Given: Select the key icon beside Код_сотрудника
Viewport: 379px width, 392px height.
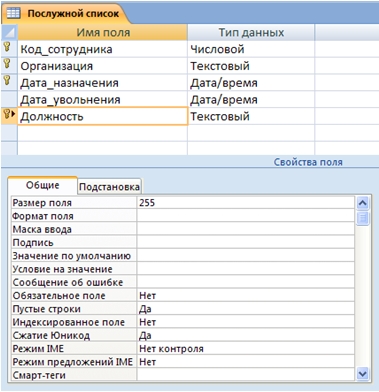Looking at the screenshot, I should point(7,47).
